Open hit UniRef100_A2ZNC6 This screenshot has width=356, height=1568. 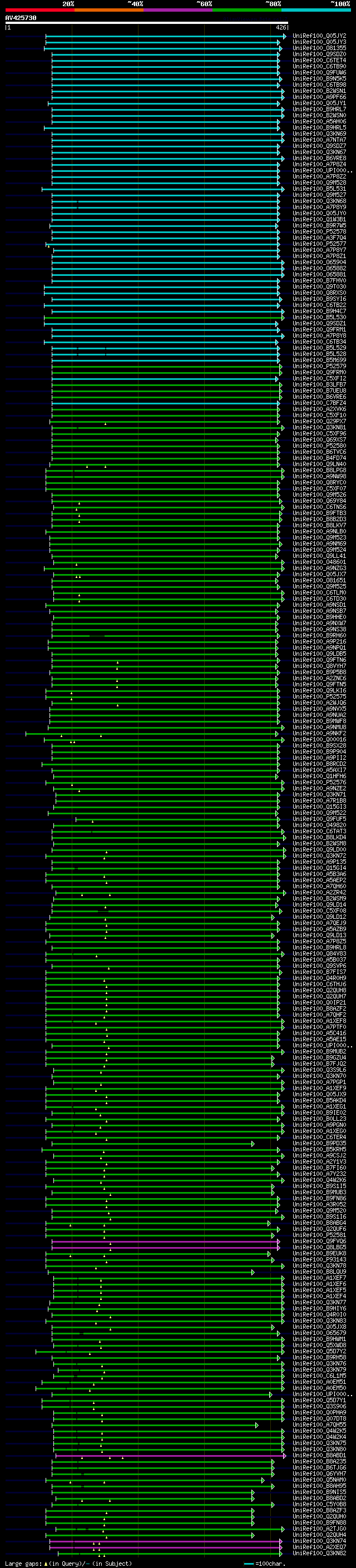(319, 679)
